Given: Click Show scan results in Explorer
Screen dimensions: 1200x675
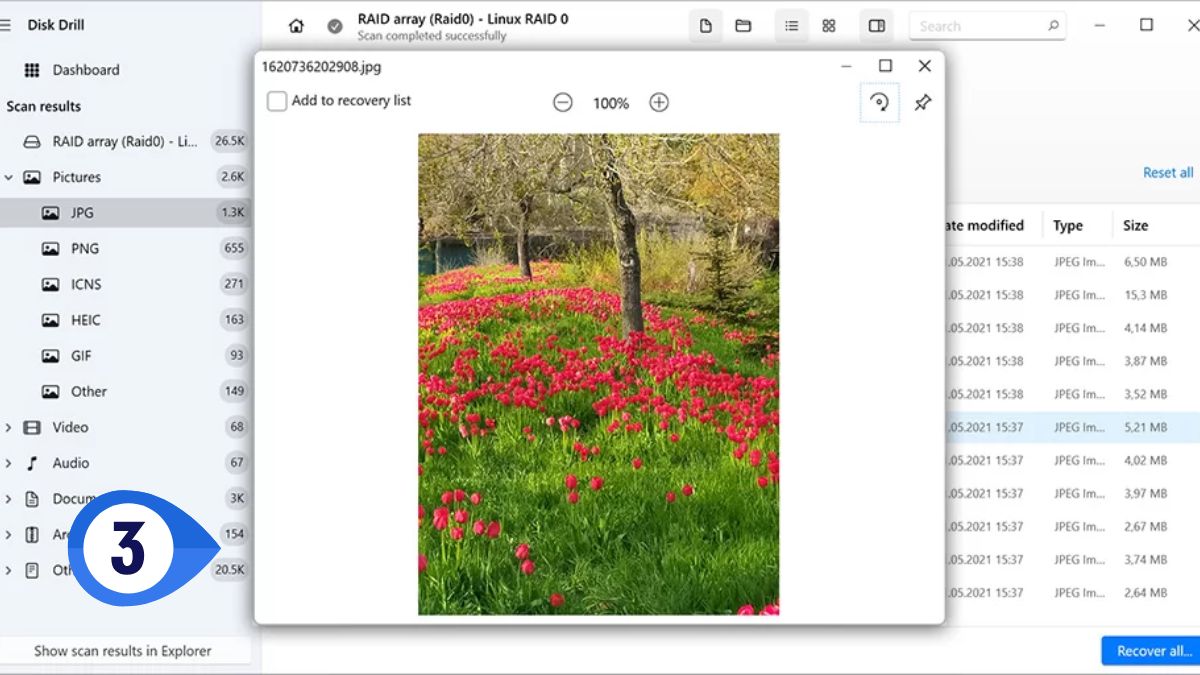Looking at the screenshot, I should pyautogui.click(x=123, y=651).
